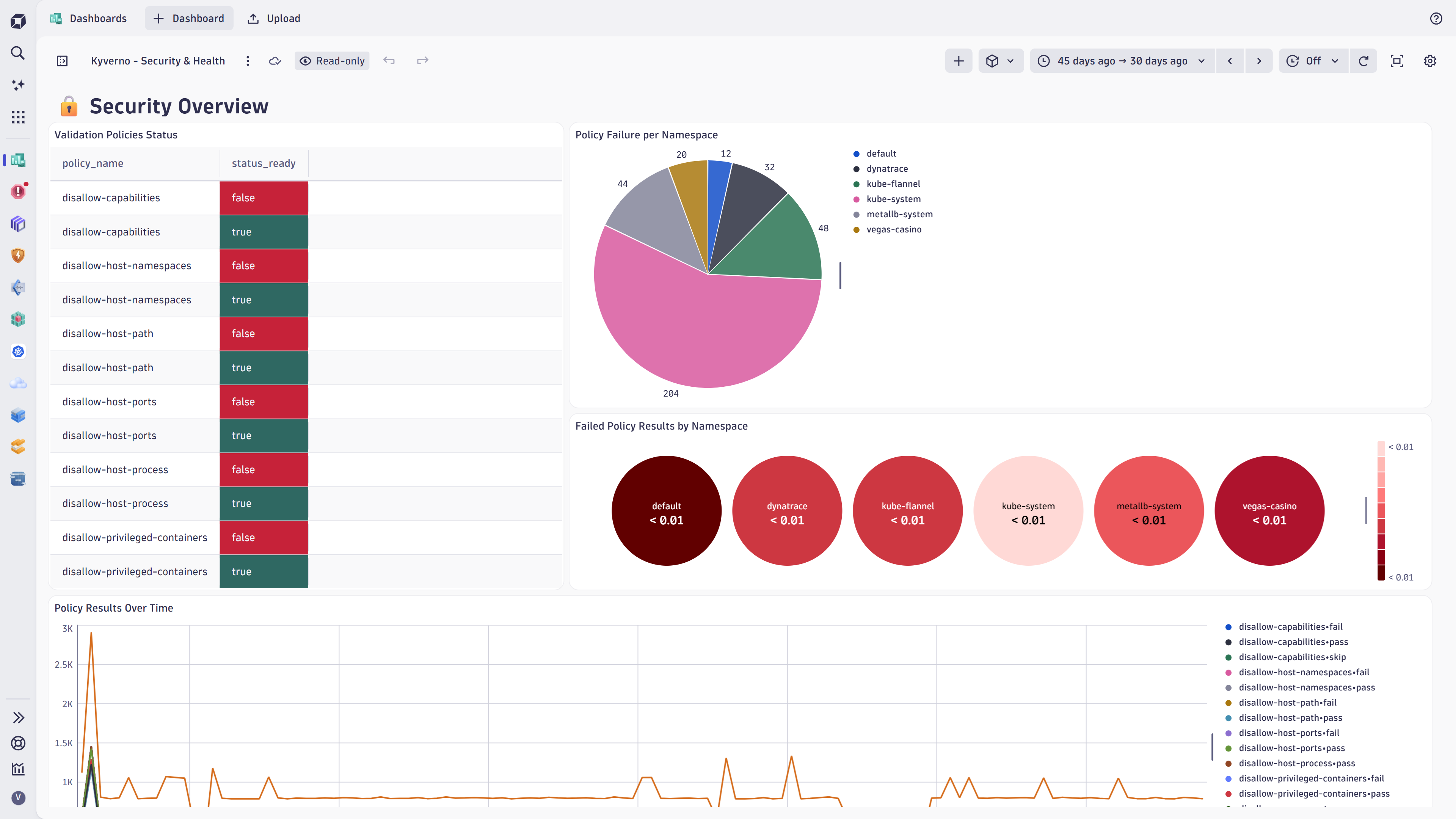
Task: Select the kube-system namespace circle
Action: click(x=1028, y=511)
